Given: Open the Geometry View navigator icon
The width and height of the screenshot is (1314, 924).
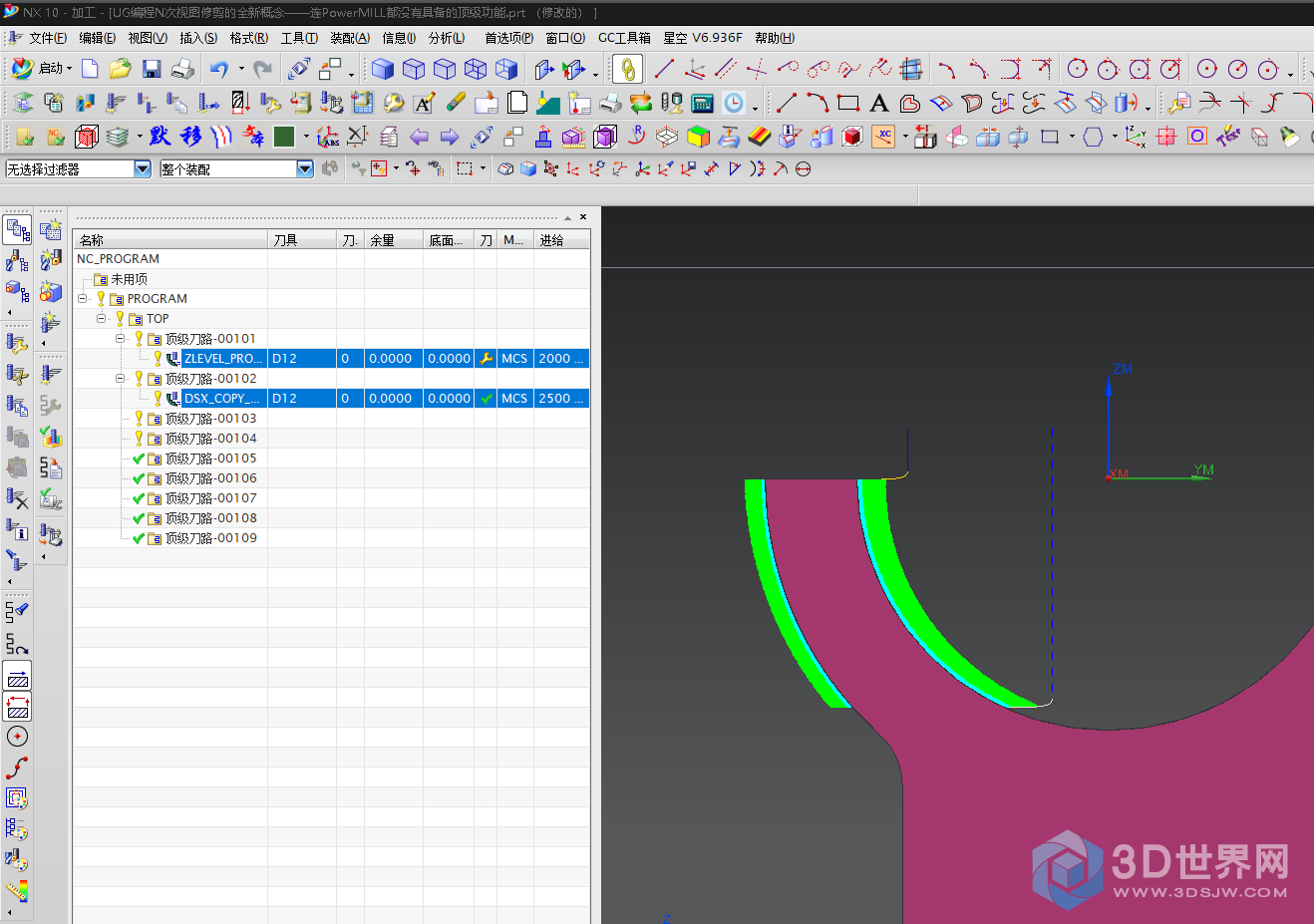Looking at the screenshot, I should pyautogui.click(x=18, y=292).
